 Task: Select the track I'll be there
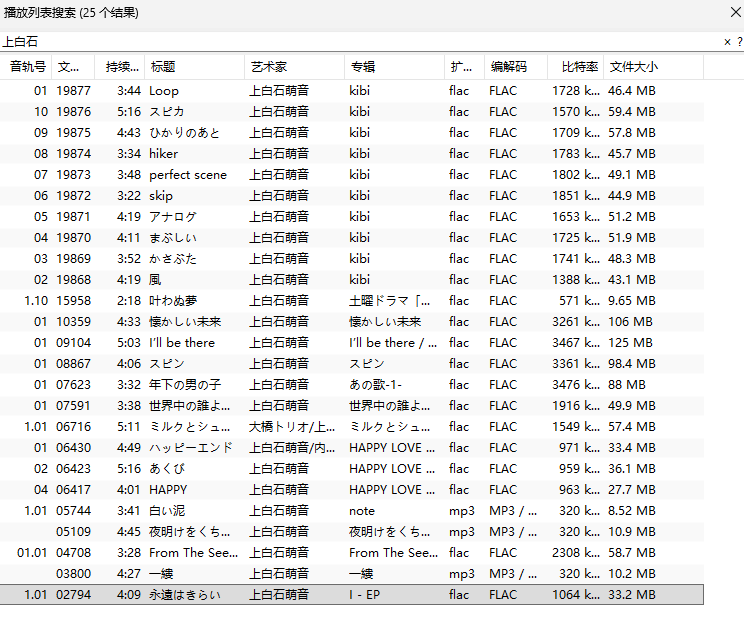pos(182,342)
